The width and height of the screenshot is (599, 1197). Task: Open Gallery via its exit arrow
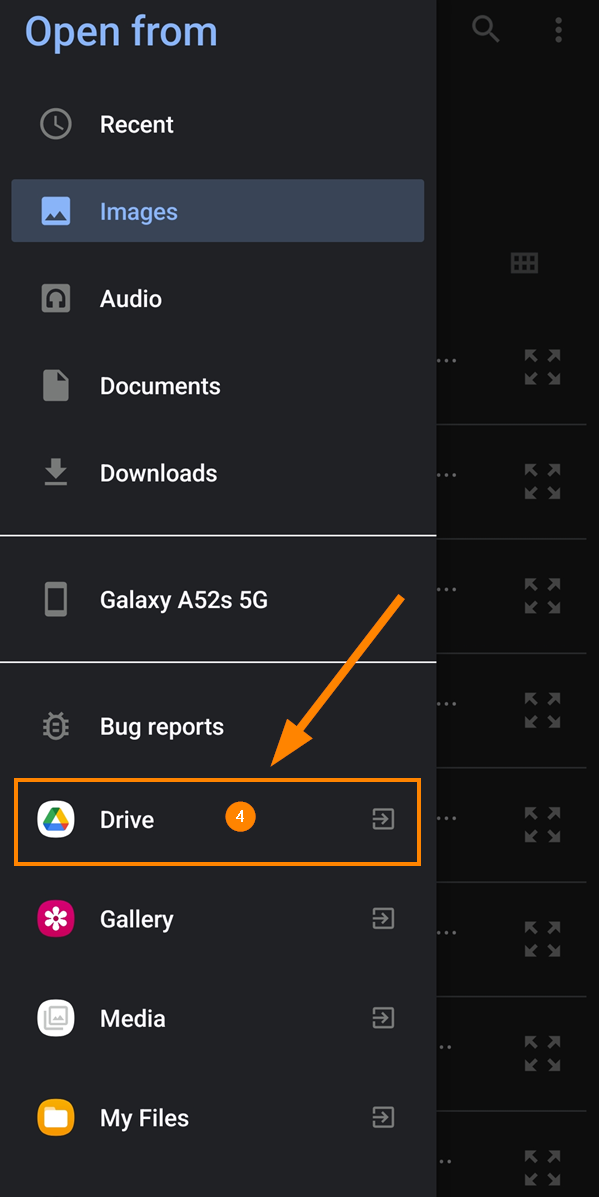[383, 918]
